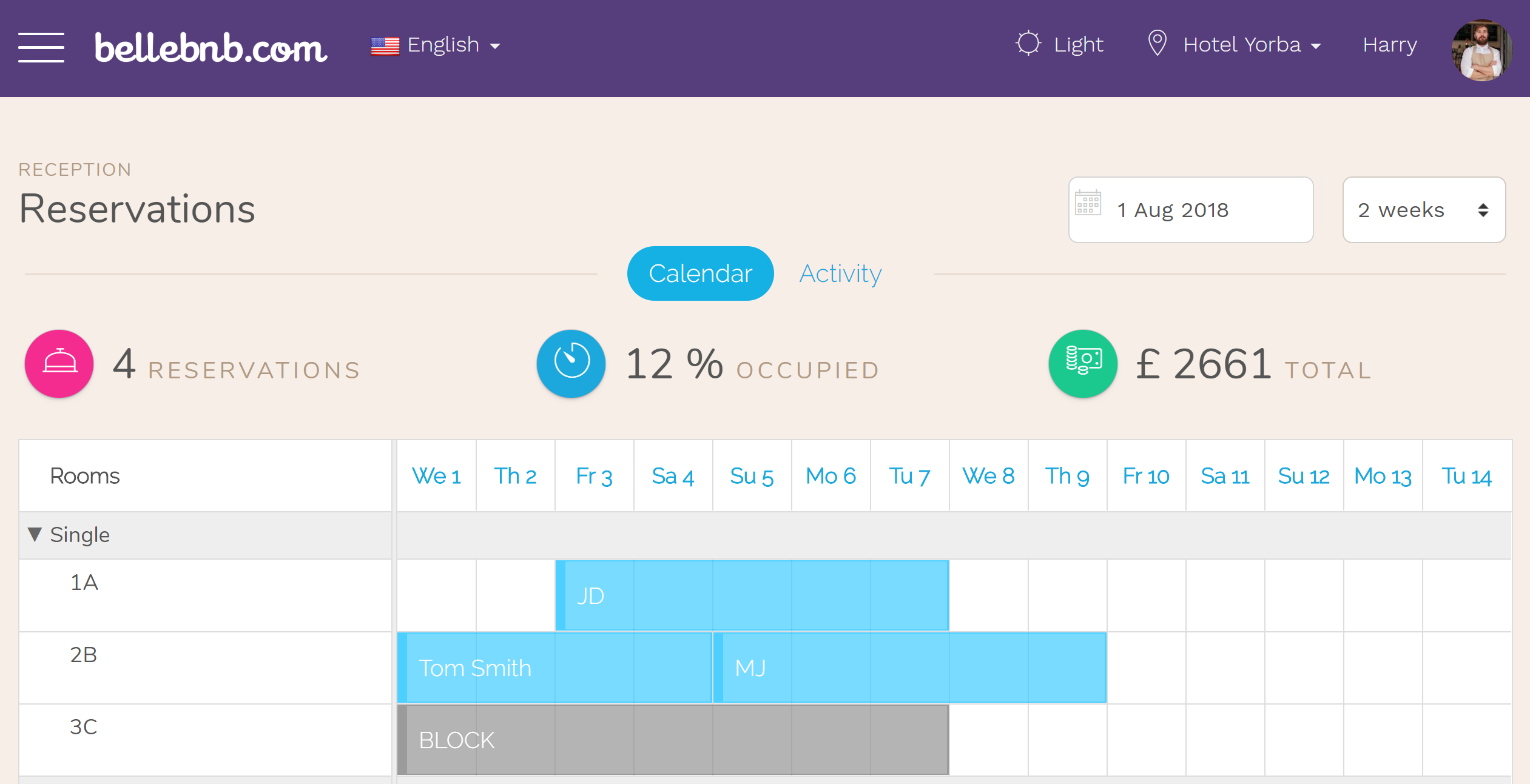Viewport: 1530px width, 784px height.
Task: Collapse the Single room group
Action: (35, 535)
